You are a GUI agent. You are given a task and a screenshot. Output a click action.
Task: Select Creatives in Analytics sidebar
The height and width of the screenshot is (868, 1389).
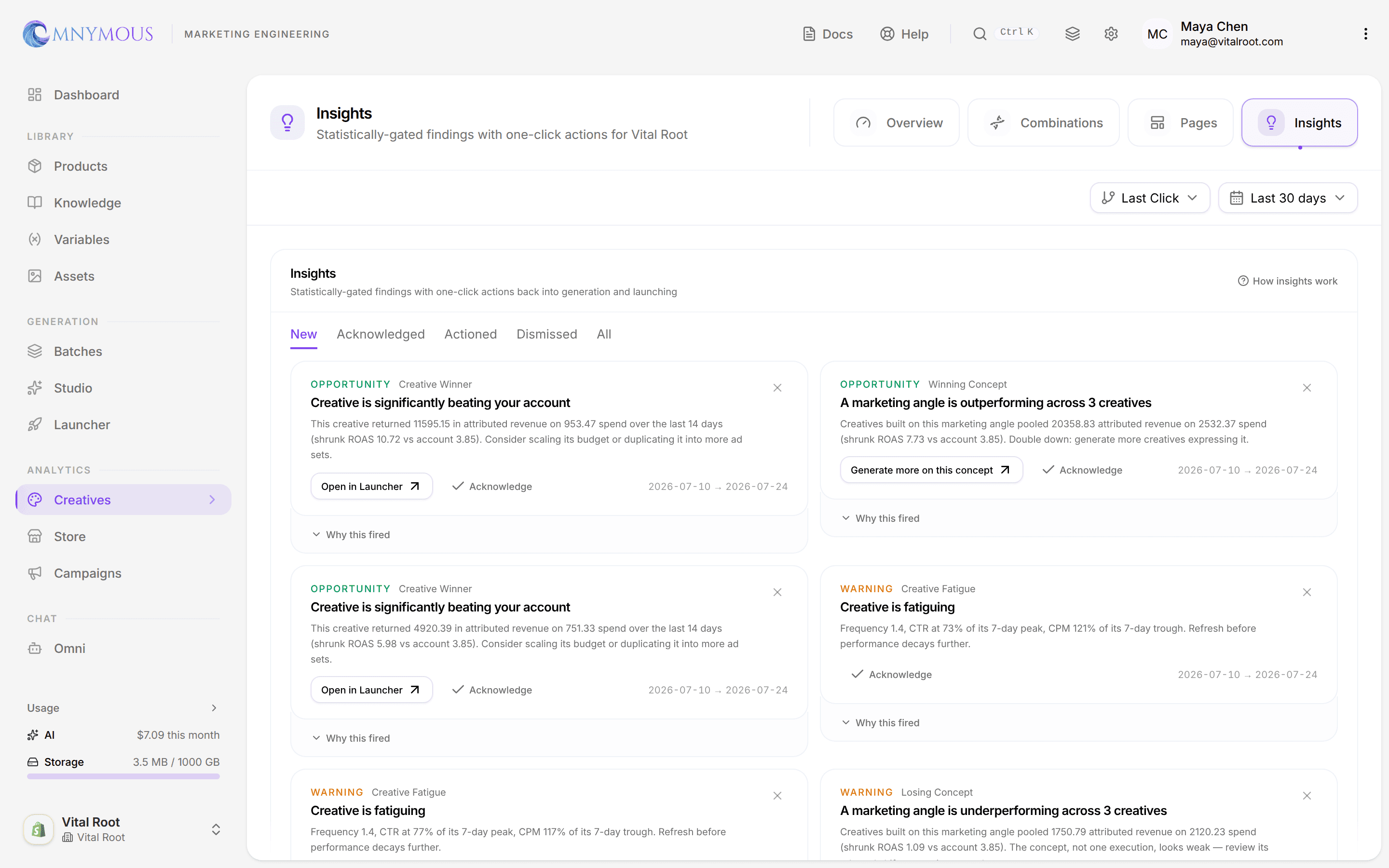coord(123,500)
